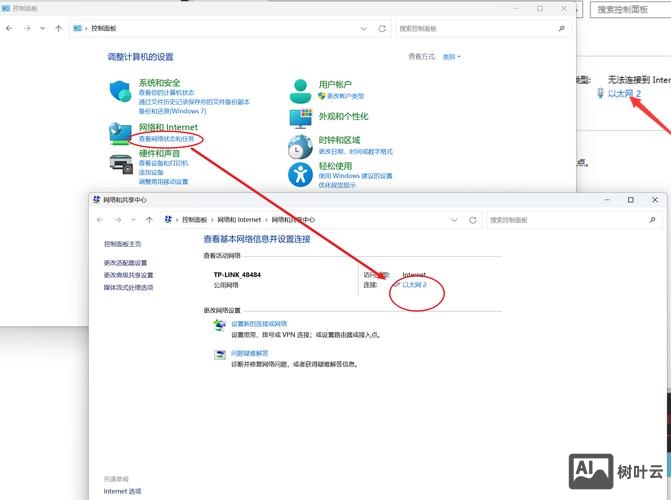Expand chevron after 控制面板 in 网络和共享中心 breadcrumb

(x=212, y=220)
